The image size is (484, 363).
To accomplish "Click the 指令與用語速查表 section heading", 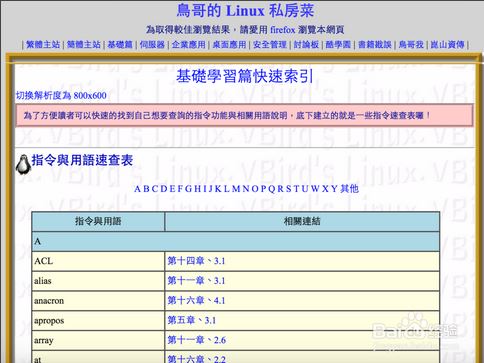I will click(x=82, y=160).
